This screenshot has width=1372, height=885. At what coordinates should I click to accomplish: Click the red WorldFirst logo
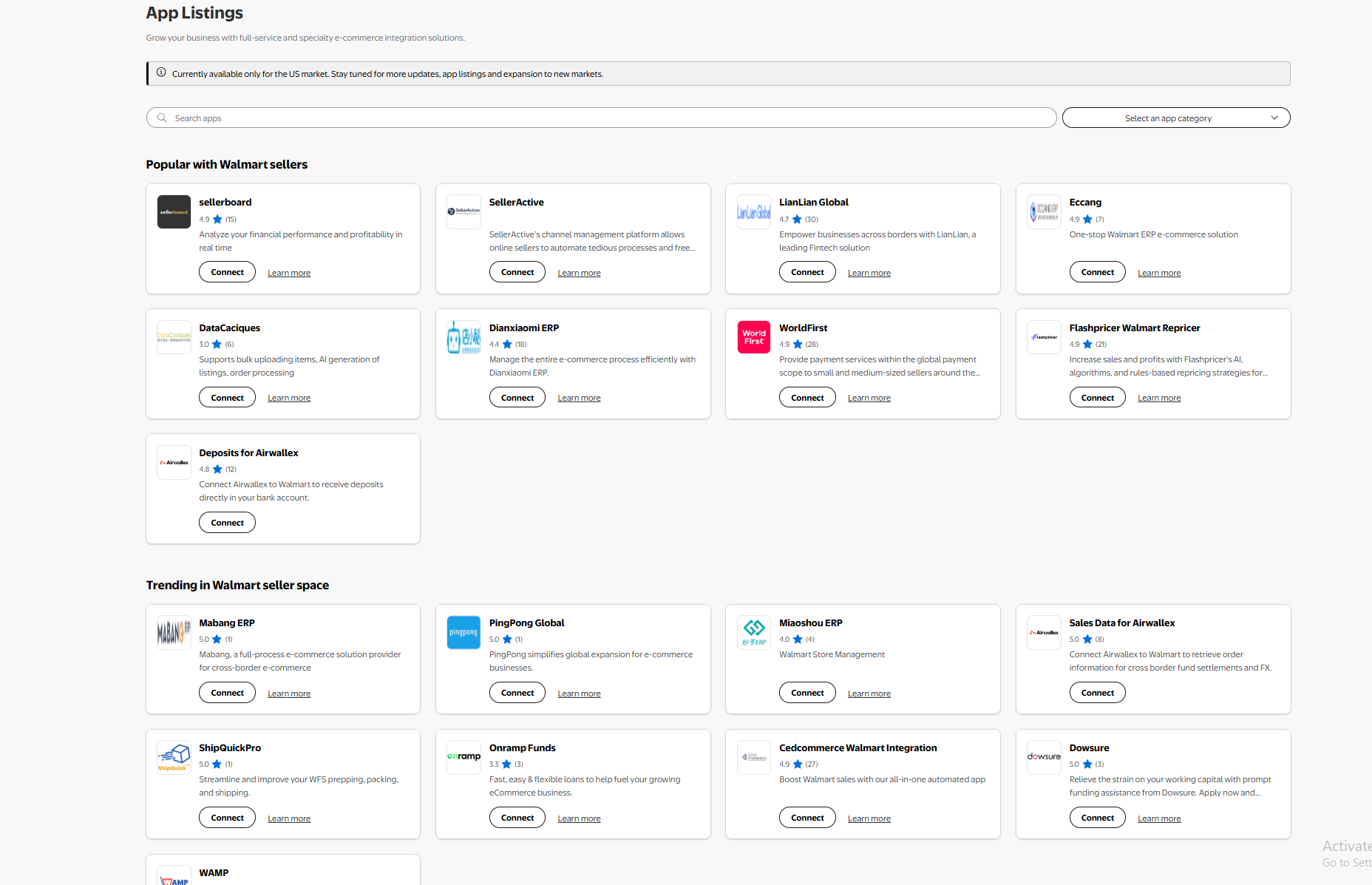pos(754,337)
